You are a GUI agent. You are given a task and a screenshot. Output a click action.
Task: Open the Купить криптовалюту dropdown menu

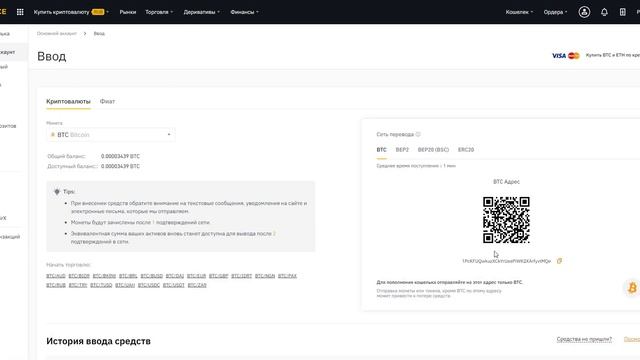click(71, 12)
